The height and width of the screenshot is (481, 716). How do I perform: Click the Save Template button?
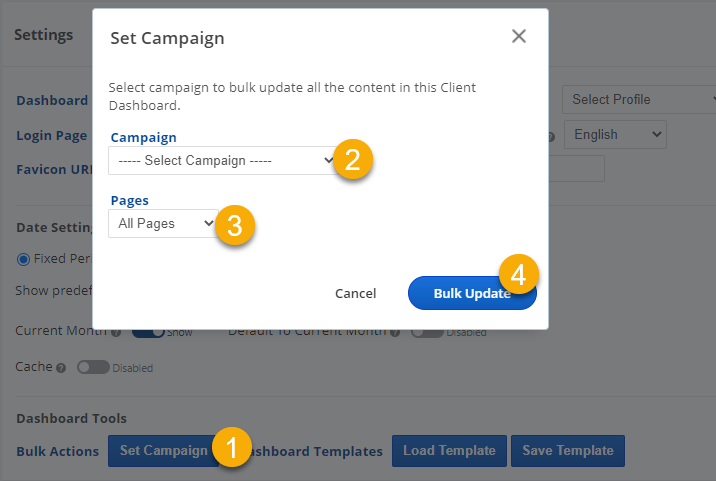pos(568,451)
